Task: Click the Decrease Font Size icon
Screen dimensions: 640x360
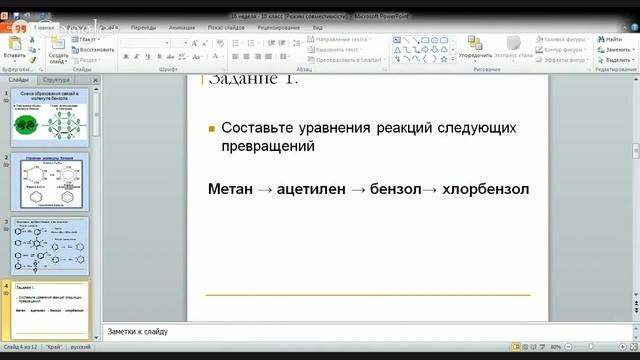Action: [204, 43]
